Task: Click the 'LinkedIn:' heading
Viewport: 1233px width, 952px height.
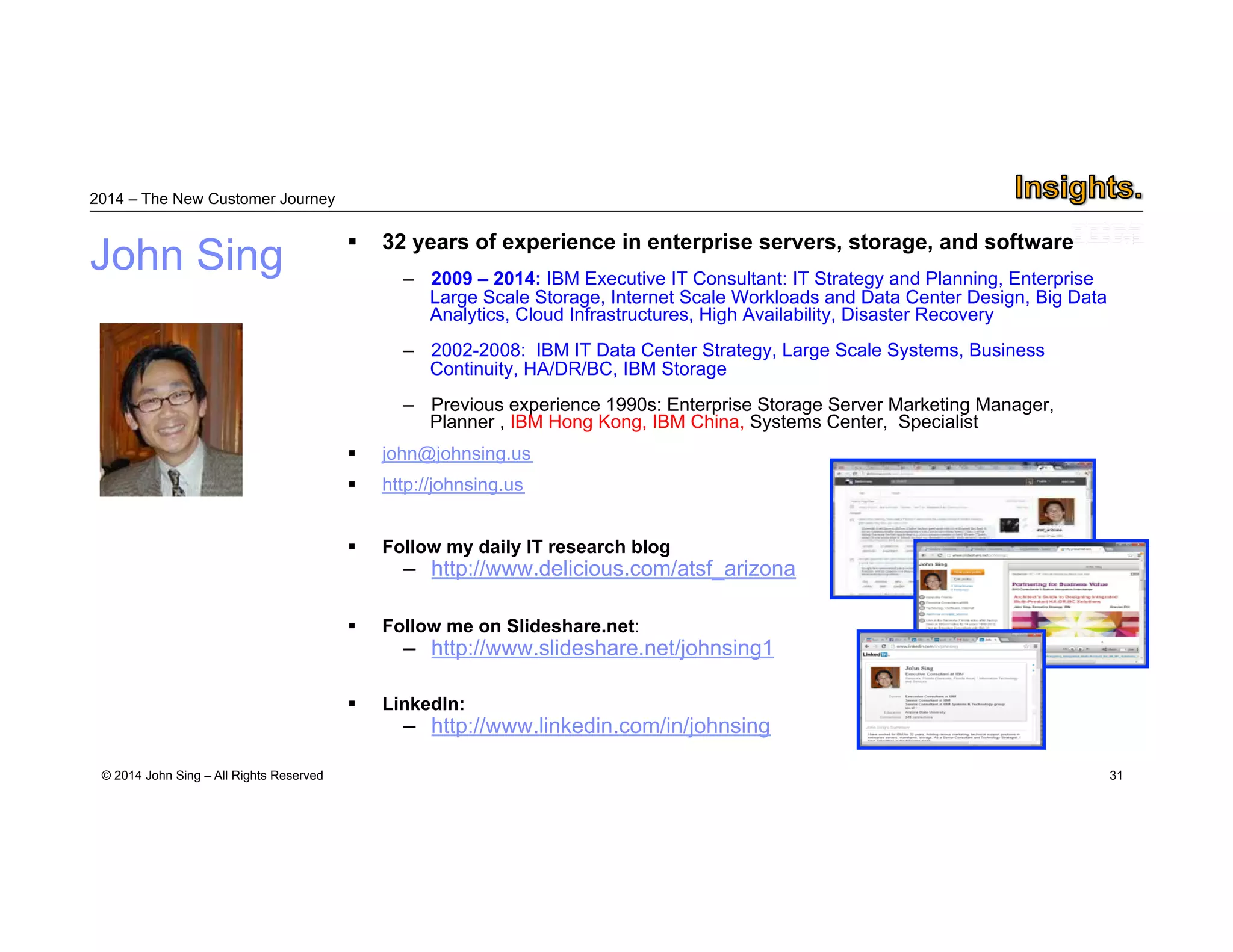Action: tap(423, 704)
